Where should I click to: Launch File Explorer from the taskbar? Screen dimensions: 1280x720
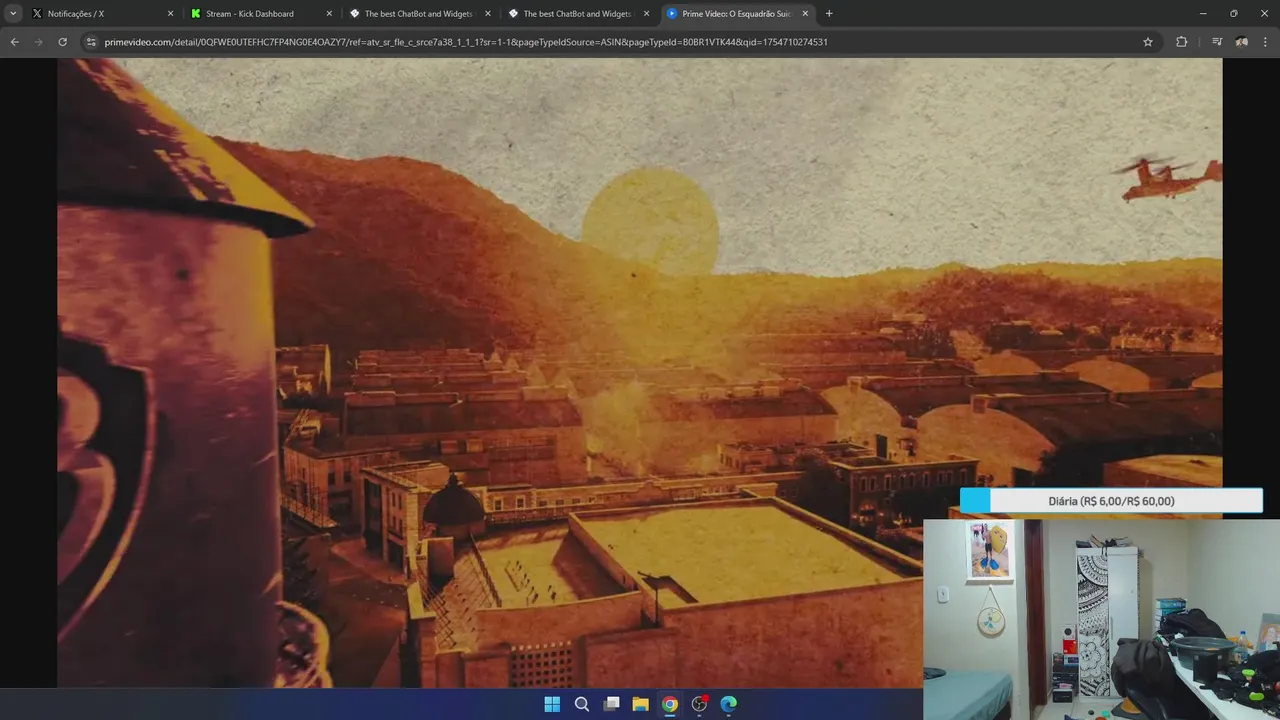[x=641, y=704]
